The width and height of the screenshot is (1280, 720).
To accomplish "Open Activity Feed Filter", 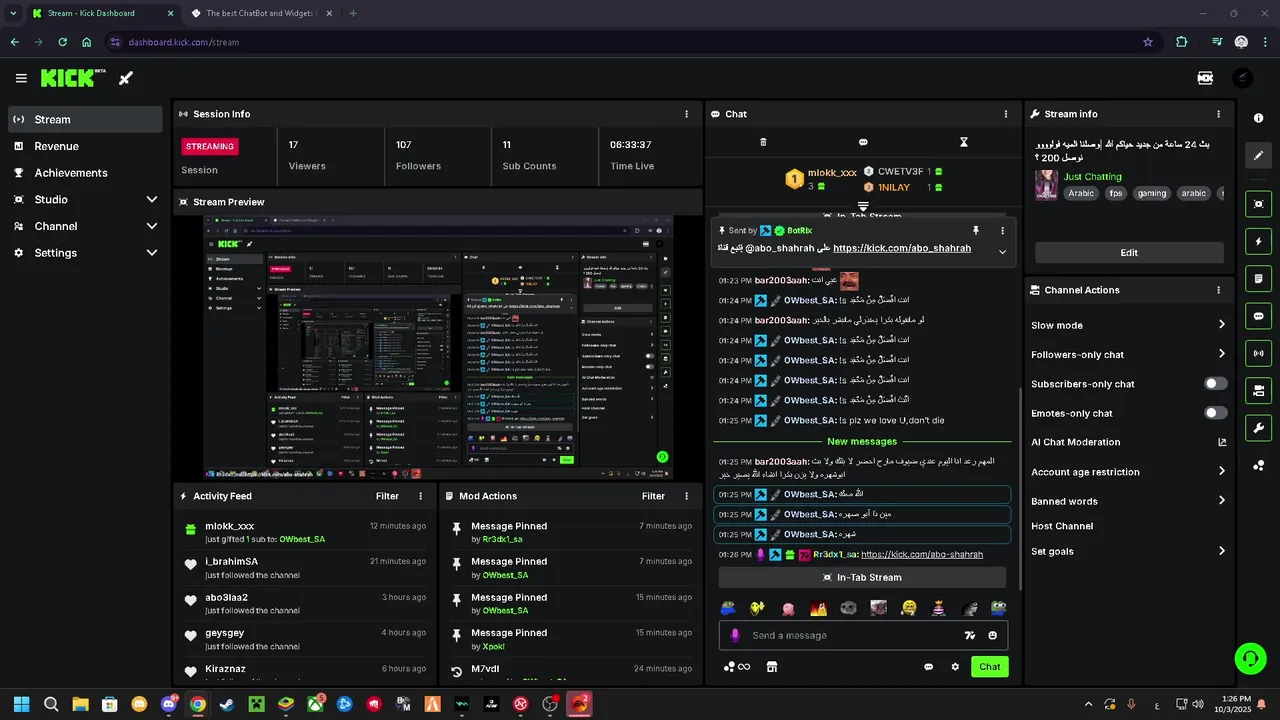I will pyautogui.click(x=387, y=496).
